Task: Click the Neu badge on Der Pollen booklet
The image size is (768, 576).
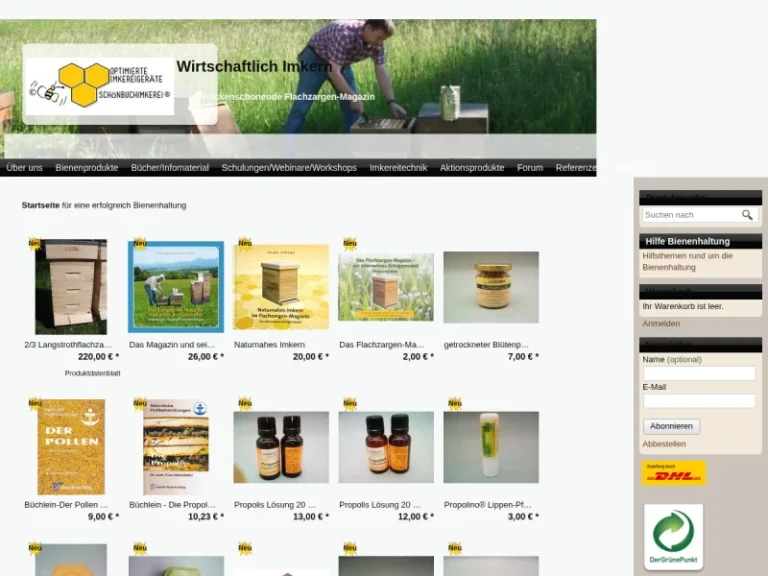Action: coord(34,404)
